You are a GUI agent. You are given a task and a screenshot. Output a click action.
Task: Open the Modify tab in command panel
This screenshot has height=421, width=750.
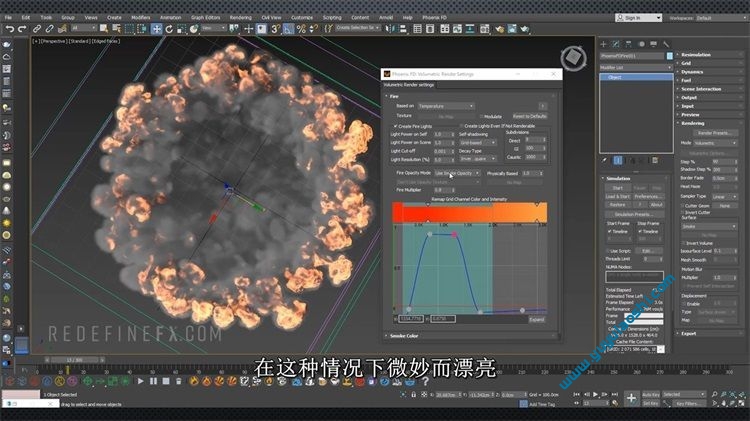(x=616, y=44)
